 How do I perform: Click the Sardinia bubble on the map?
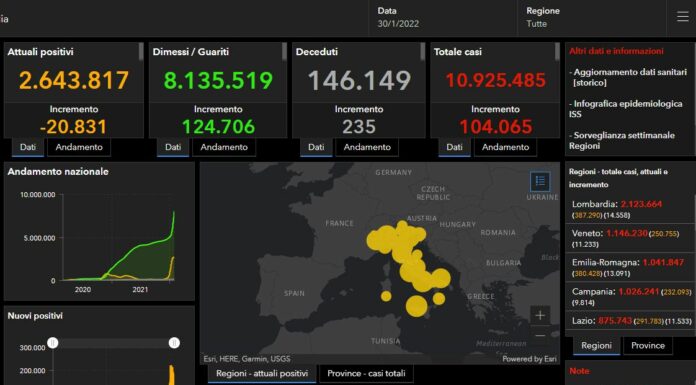[386, 296]
